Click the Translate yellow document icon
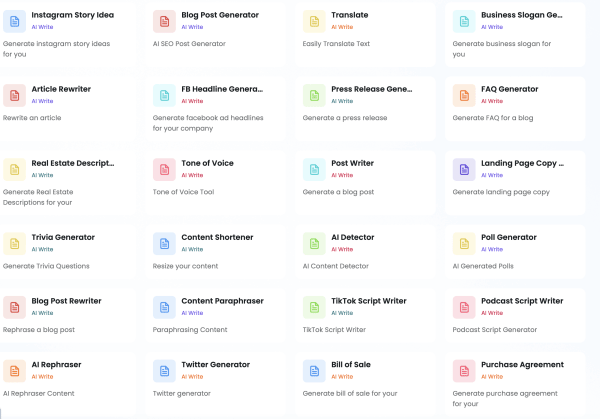The width and height of the screenshot is (600, 419). click(314, 21)
